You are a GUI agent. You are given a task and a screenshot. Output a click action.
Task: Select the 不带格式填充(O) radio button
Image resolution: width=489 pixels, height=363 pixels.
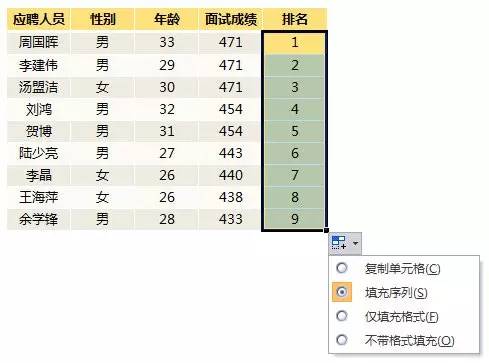click(342, 340)
